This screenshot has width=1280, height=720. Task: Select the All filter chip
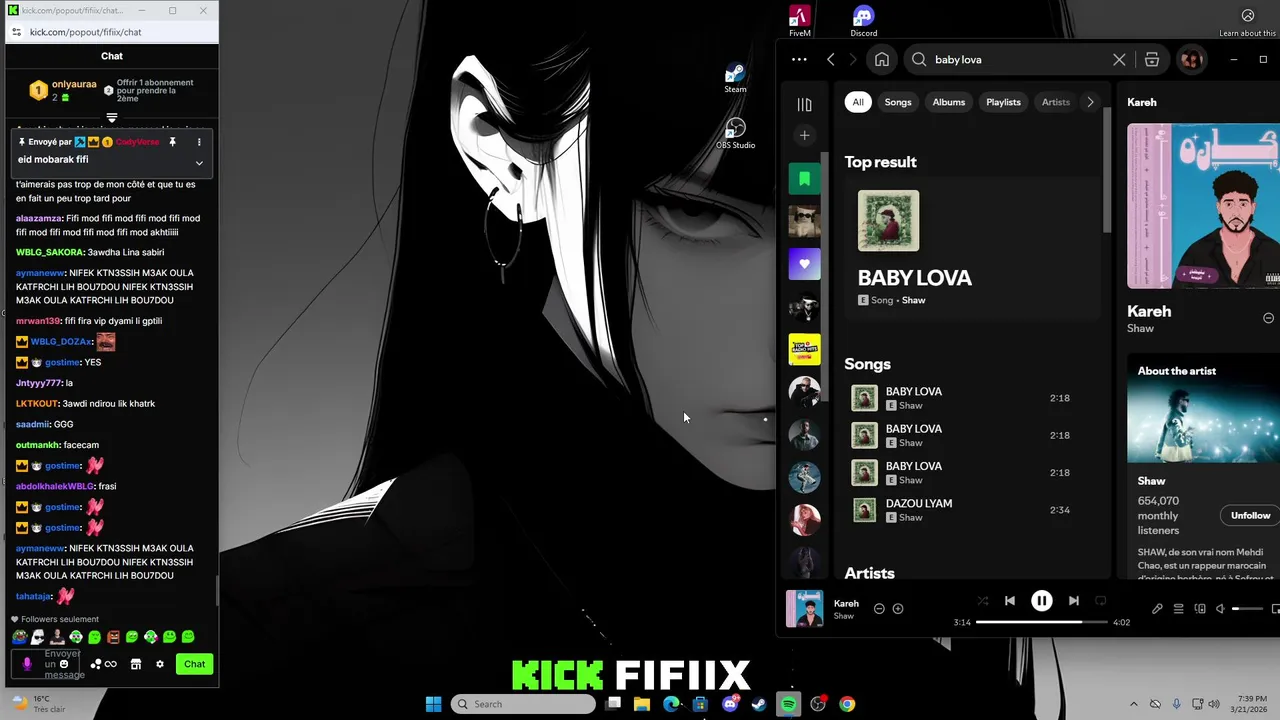(x=857, y=102)
